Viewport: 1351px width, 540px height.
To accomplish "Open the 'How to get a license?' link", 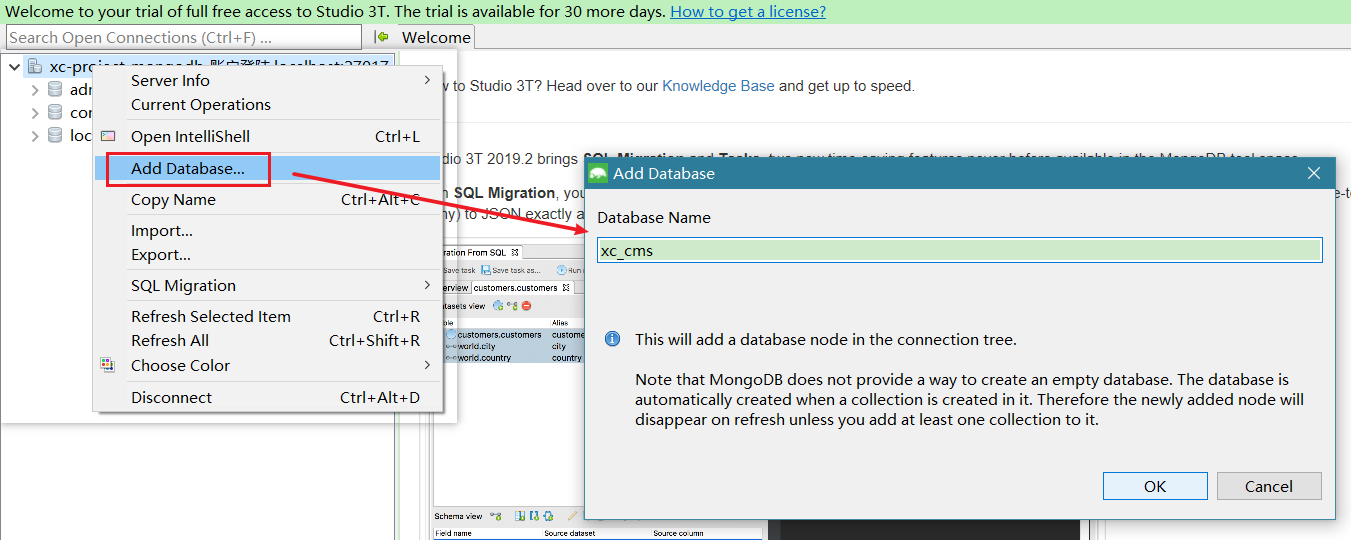I will click(x=748, y=12).
